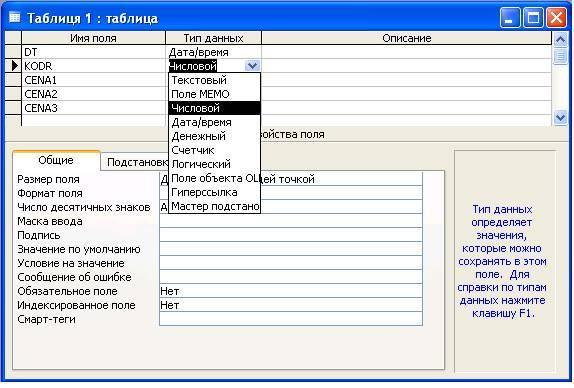Open the Подстановка tab
The height and width of the screenshot is (388, 574).
click(135, 162)
